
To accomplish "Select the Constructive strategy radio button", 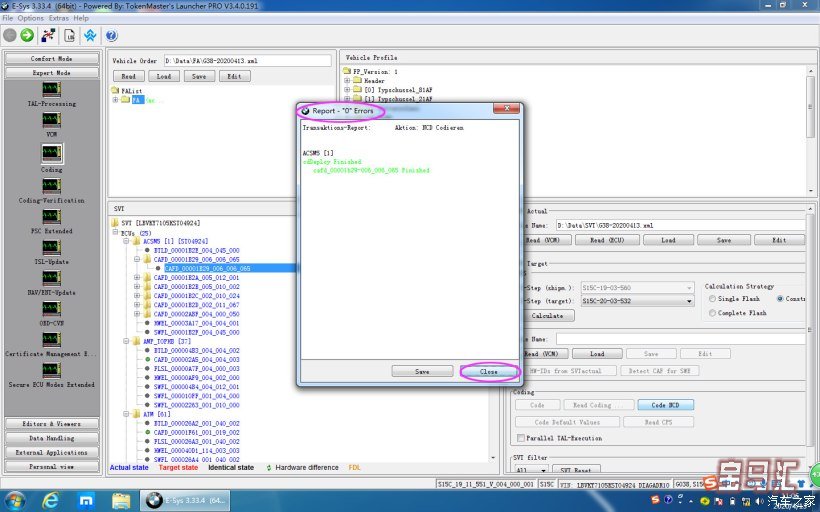I will click(780, 299).
